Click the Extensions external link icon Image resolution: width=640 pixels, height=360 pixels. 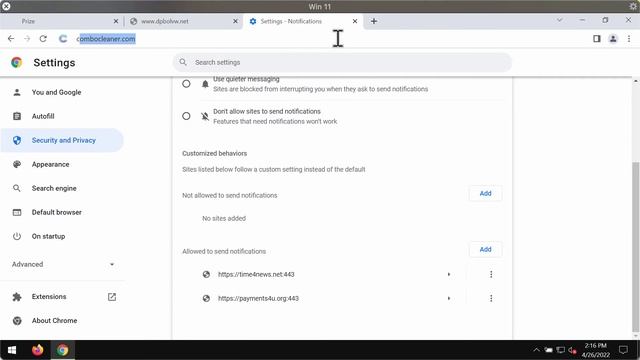coord(112,297)
